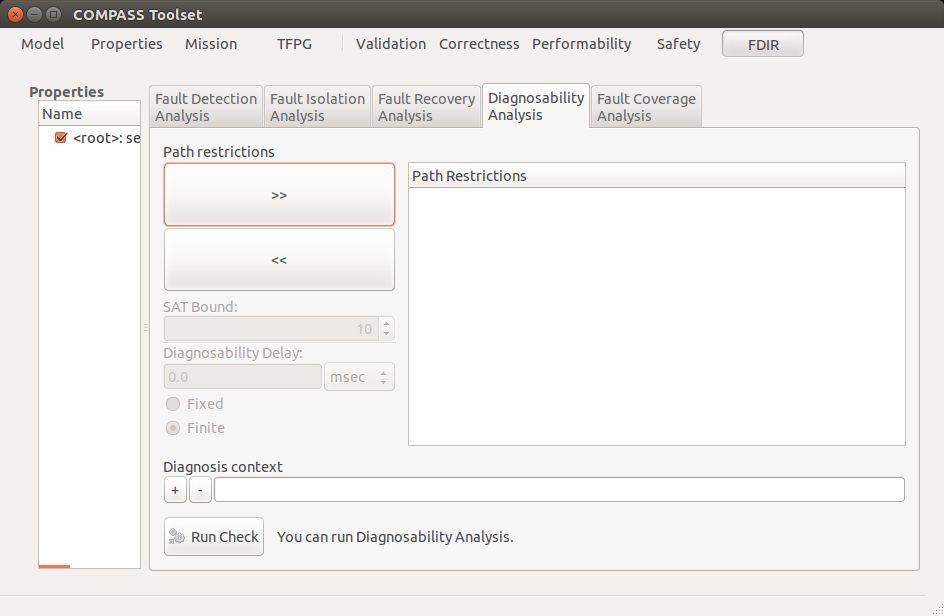
Task: Click the SAT Bound value field
Action: 272,329
